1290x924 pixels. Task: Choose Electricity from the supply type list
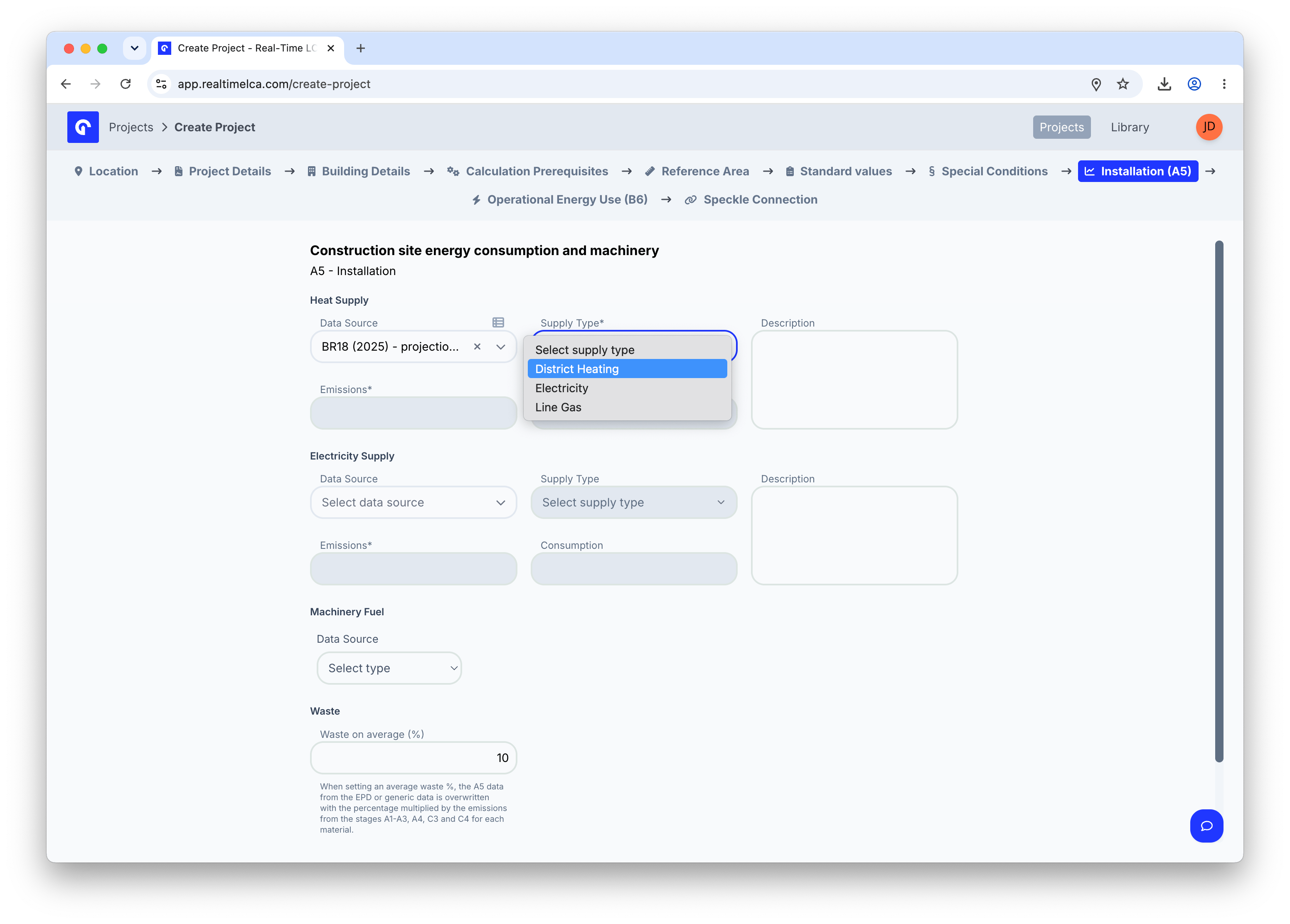click(628, 388)
